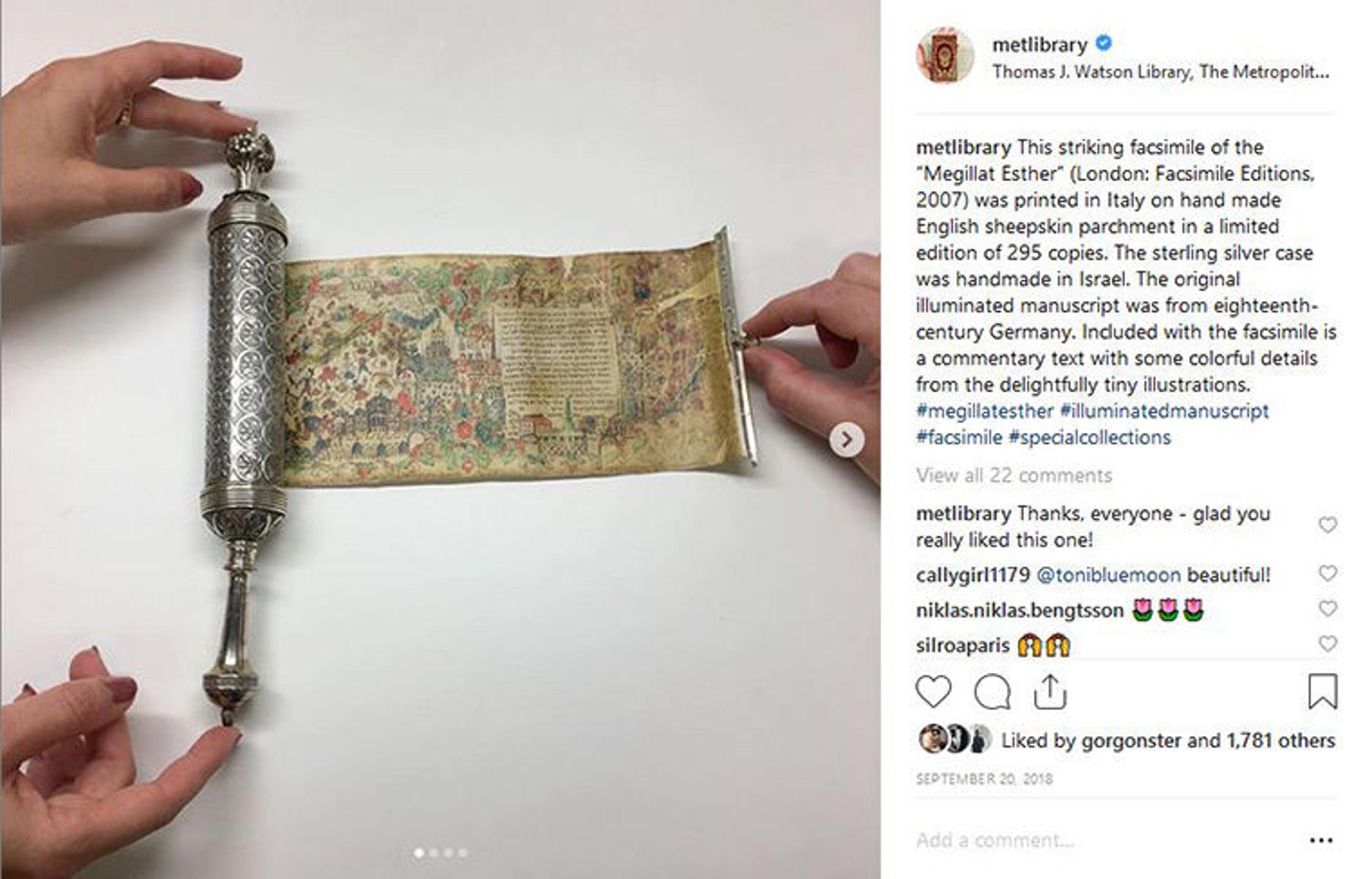The width and height of the screenshot is (1372, 879).
Task: Save the post with the bookmark icon
Action: click(x=1322, y=691)
